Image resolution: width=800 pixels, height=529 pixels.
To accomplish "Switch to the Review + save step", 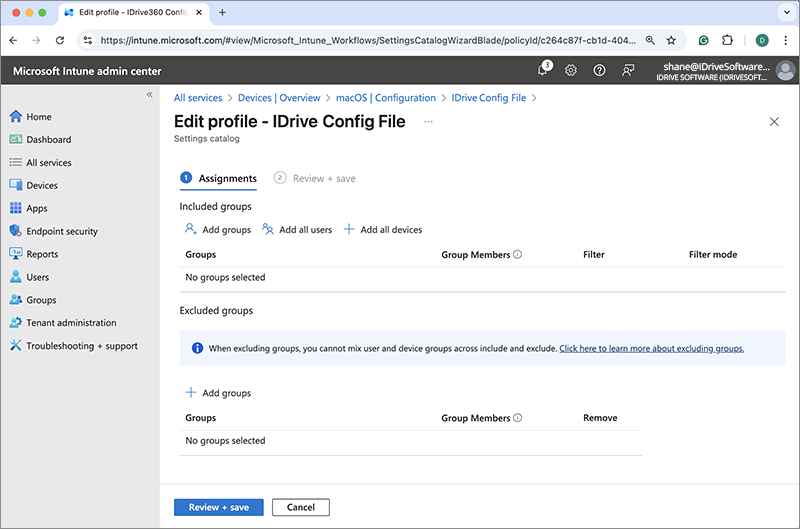I will coord(315,178).
